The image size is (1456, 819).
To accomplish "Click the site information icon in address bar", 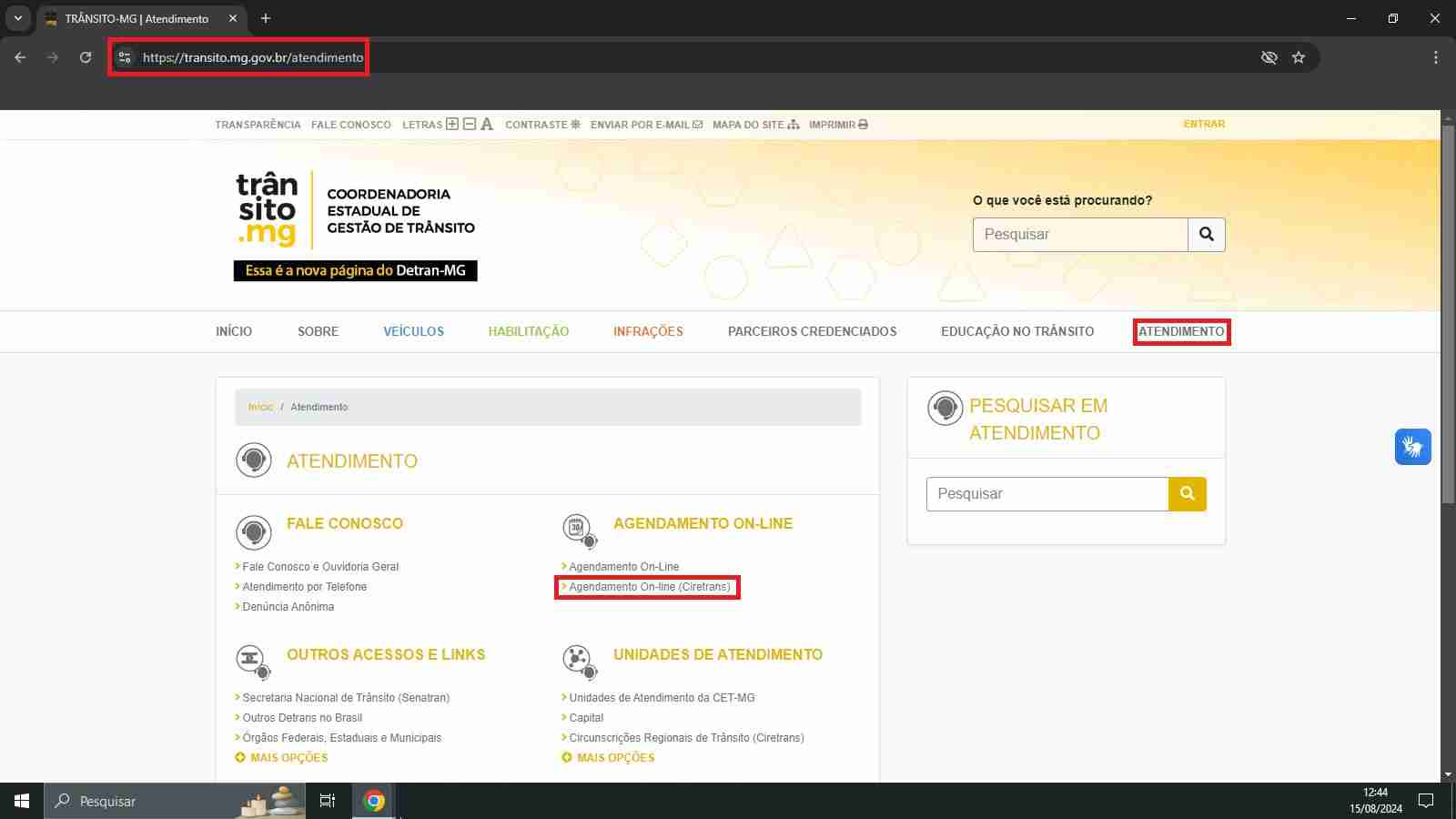I will [x=125, y=57].
